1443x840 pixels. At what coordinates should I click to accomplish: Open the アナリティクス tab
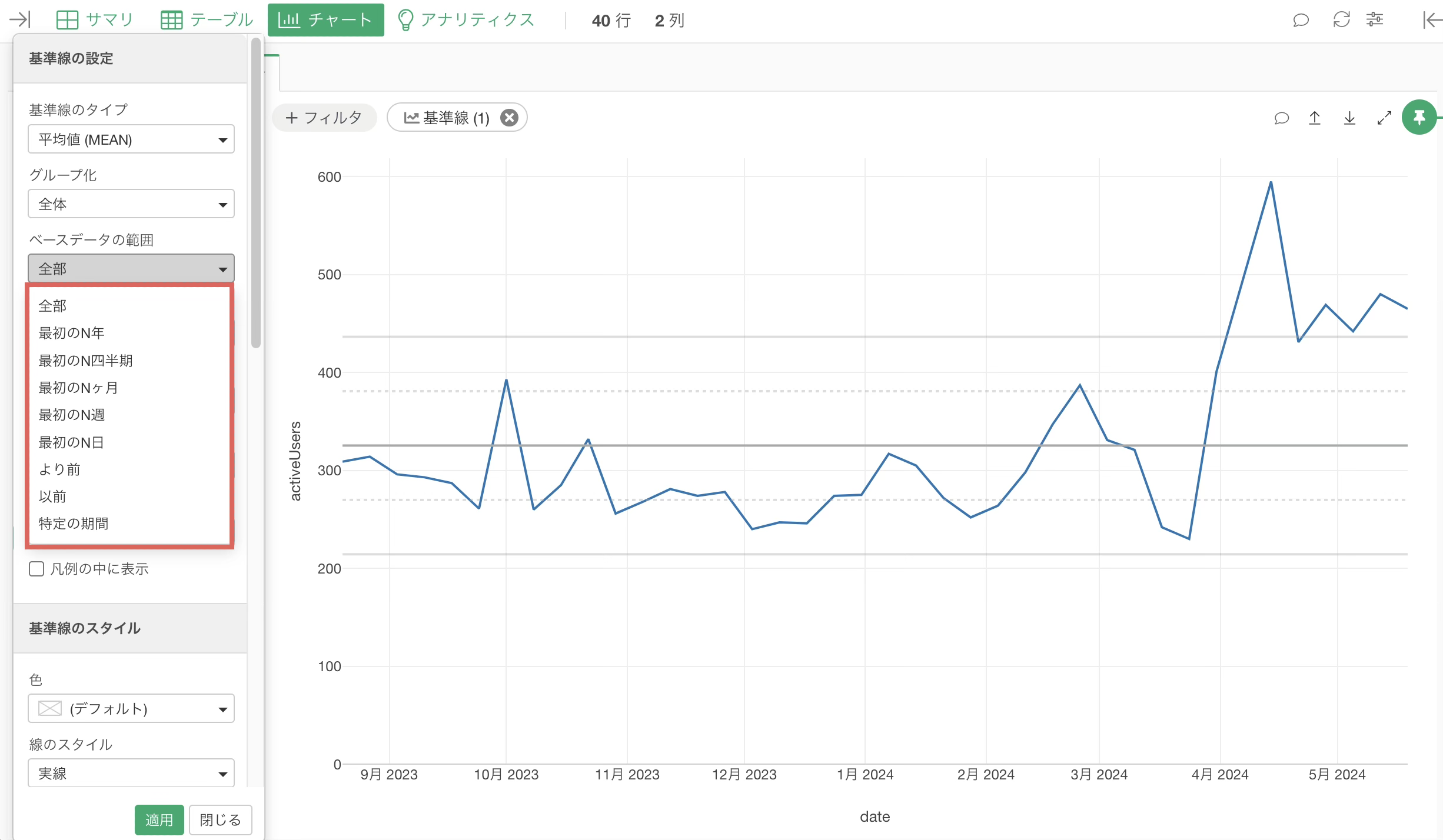tap(466, 20)
